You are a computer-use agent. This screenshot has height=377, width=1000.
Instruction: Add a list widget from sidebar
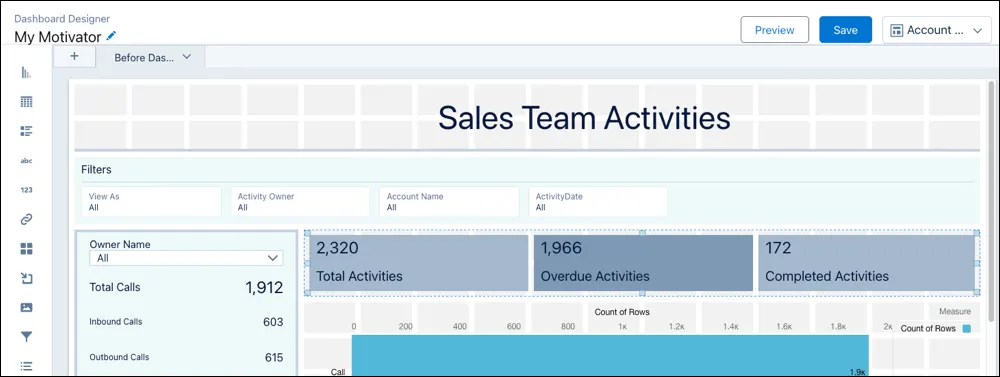[x=26, y=131]
